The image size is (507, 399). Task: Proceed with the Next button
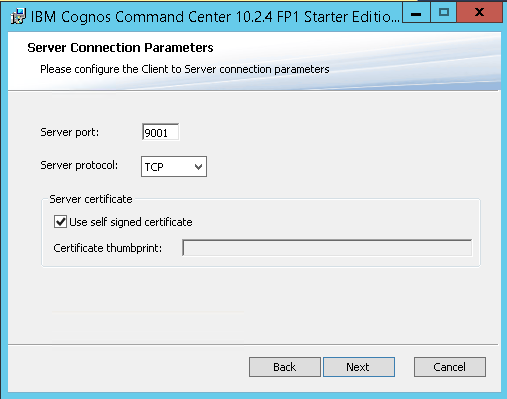pos(359,367)
